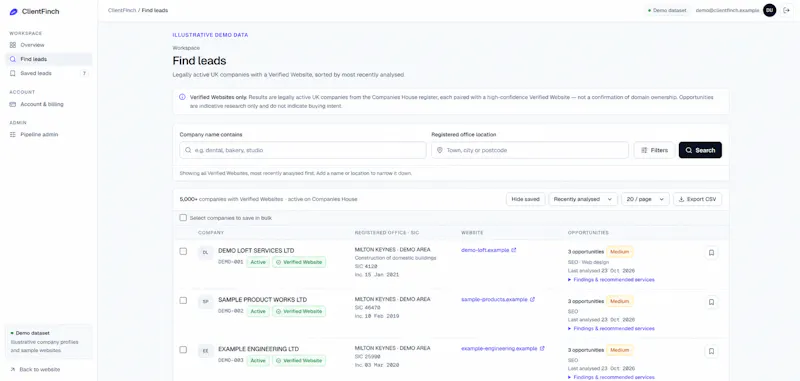800x381 pixels.
Task: Open example-engineering.example website link
Action: (499, 349)
